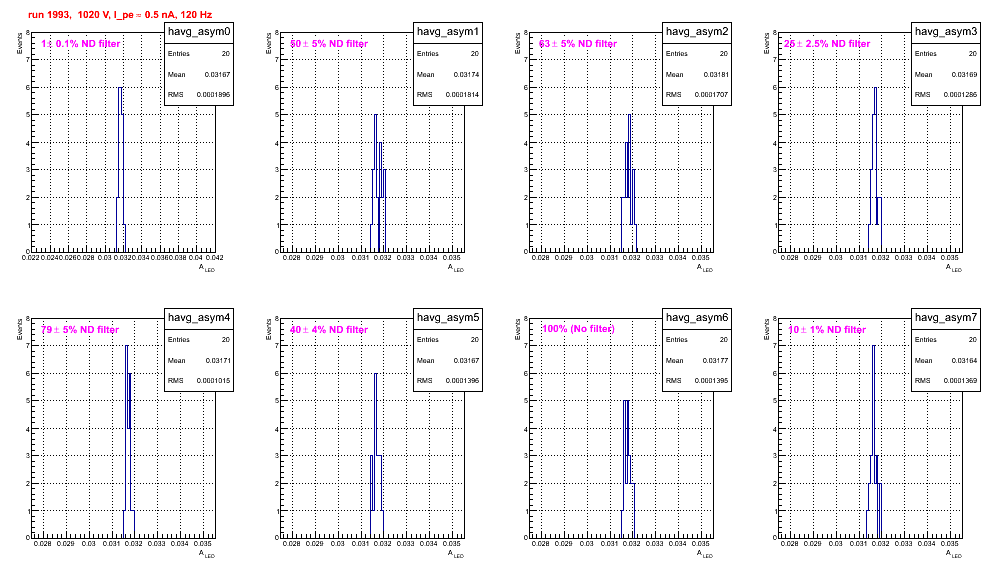Click the '10± 1% ND filter' label
This screenshot has height=572, width=996.
pyautogui.click(x=827, y=330)
